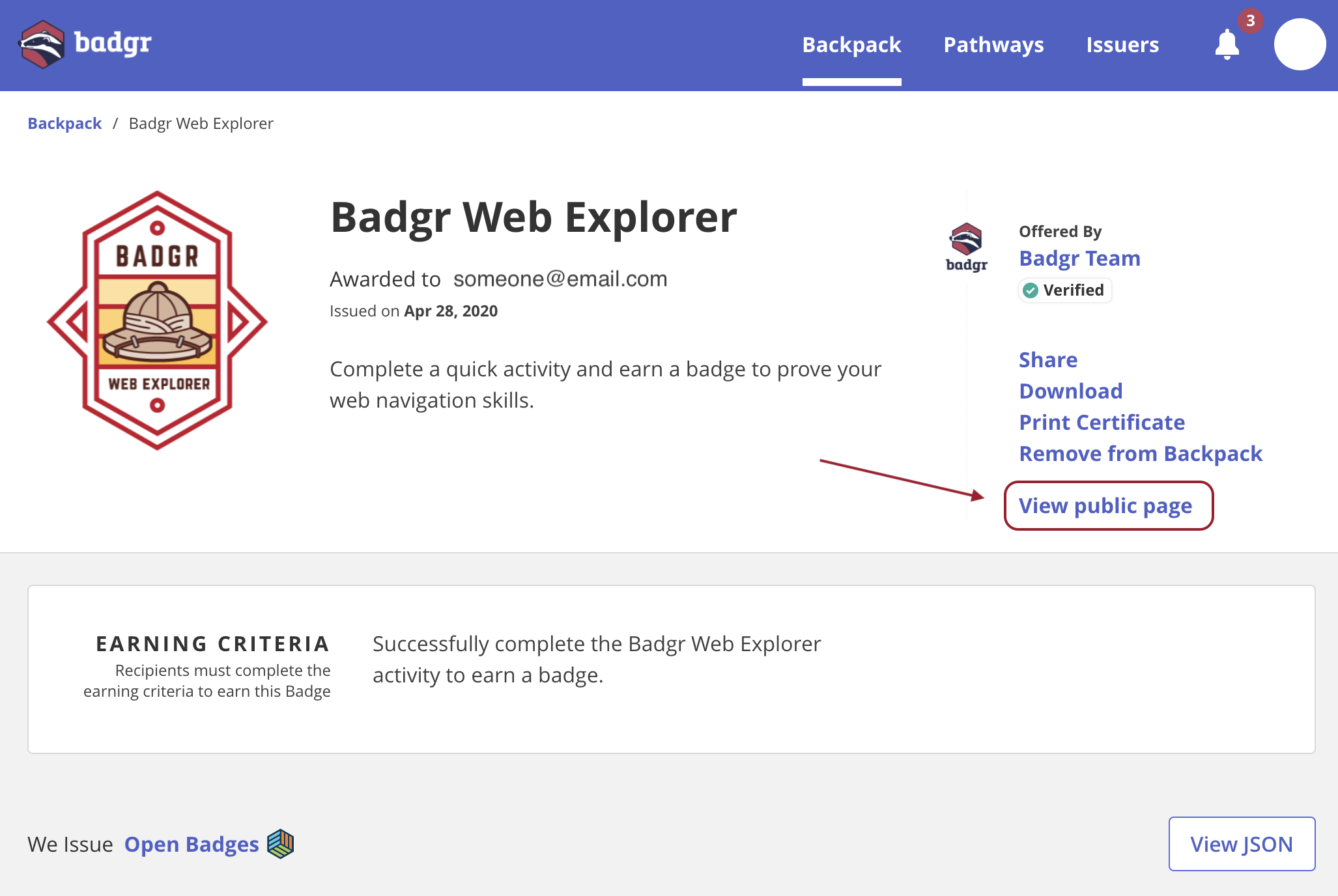
Task: Click the red notification count badge
Action: [1250, 21]
